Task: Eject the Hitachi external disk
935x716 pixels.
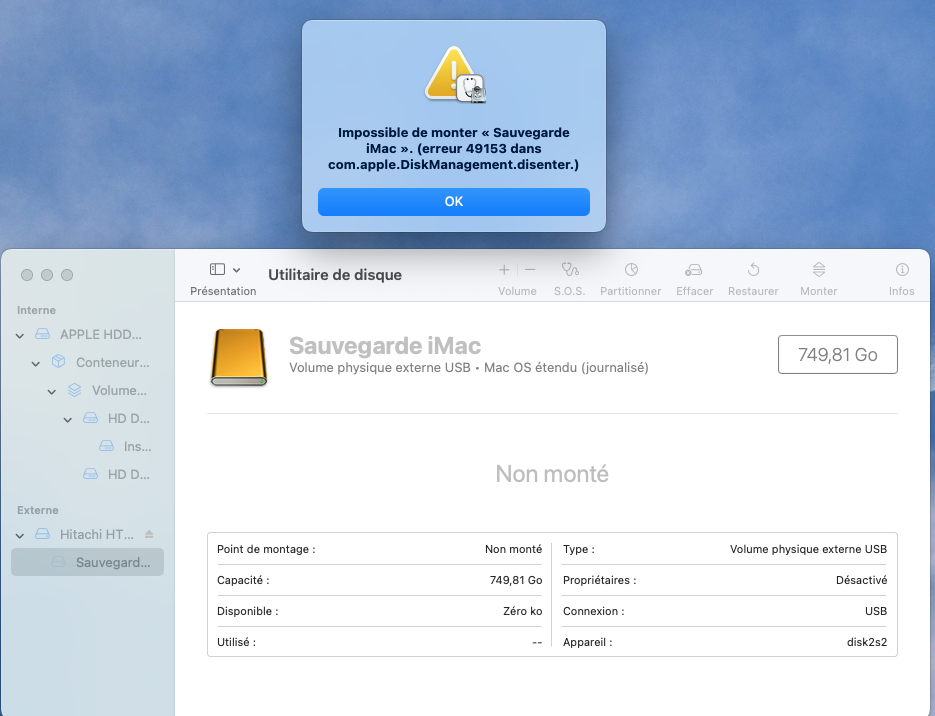Action: (x=150, y=534)
